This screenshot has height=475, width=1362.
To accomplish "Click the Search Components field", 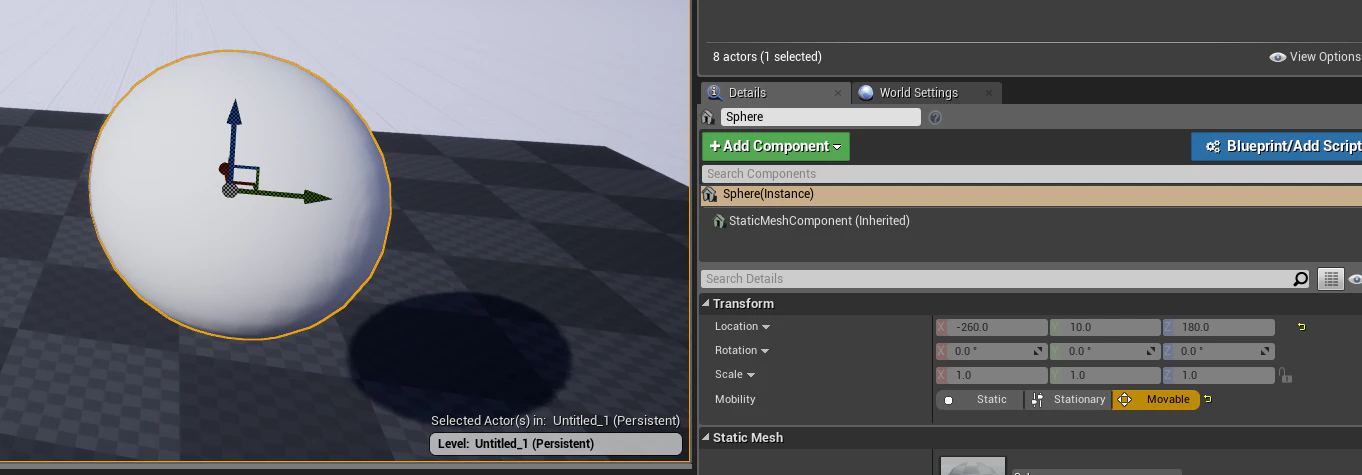I will pyautogui.click(x=1031, y=174).
